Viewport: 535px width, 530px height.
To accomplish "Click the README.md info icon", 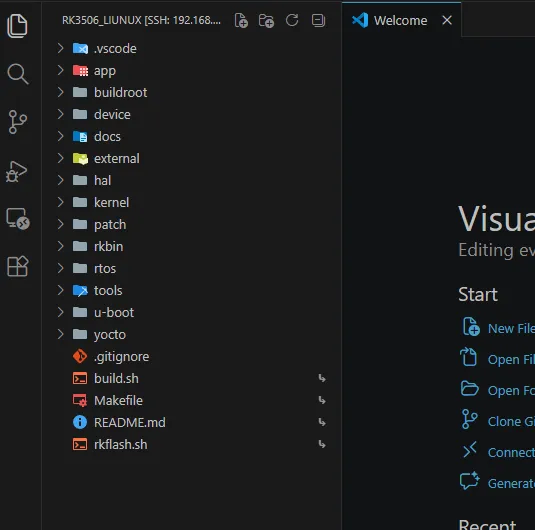I will click(80, 422).
